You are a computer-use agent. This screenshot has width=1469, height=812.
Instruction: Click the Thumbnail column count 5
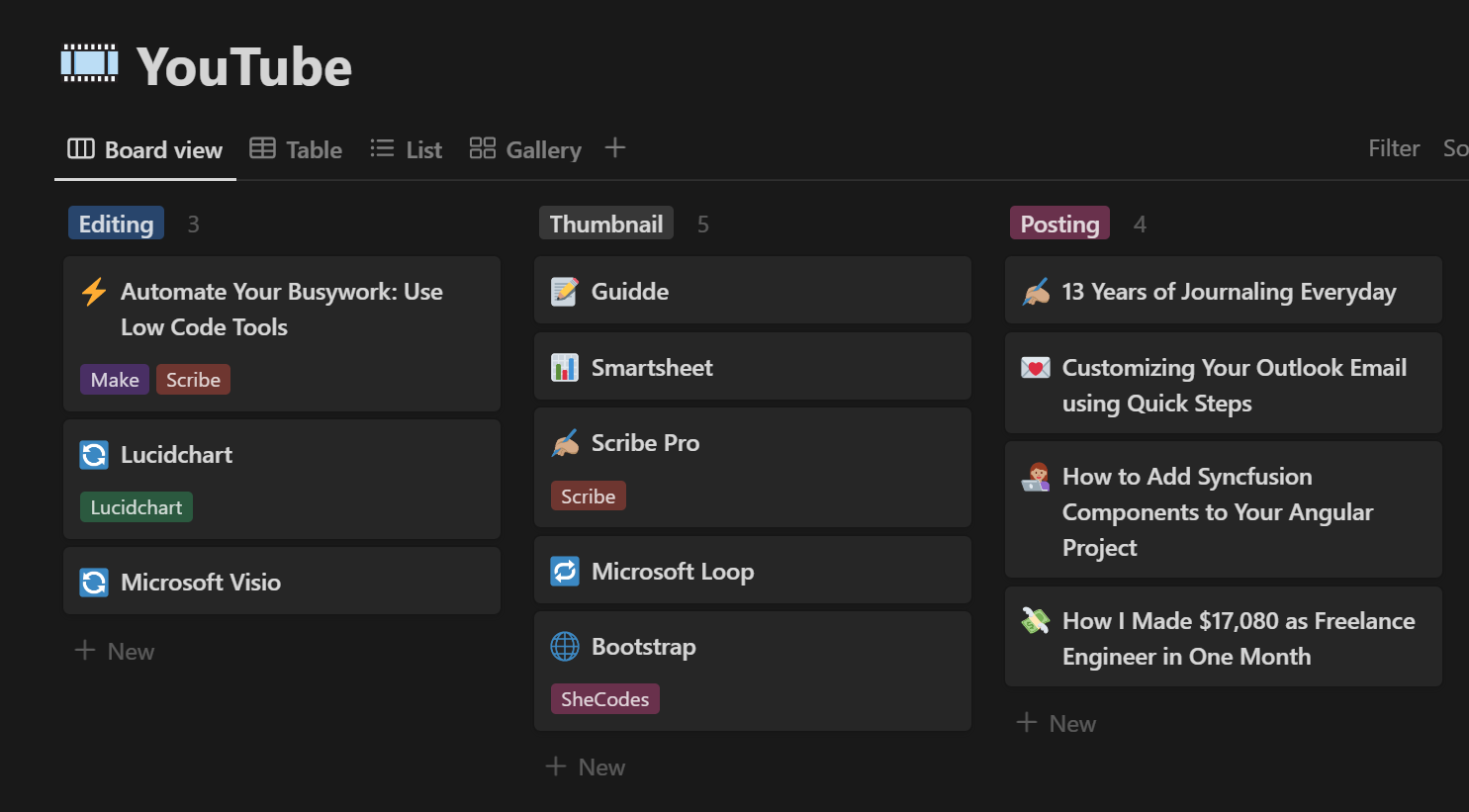703,225
